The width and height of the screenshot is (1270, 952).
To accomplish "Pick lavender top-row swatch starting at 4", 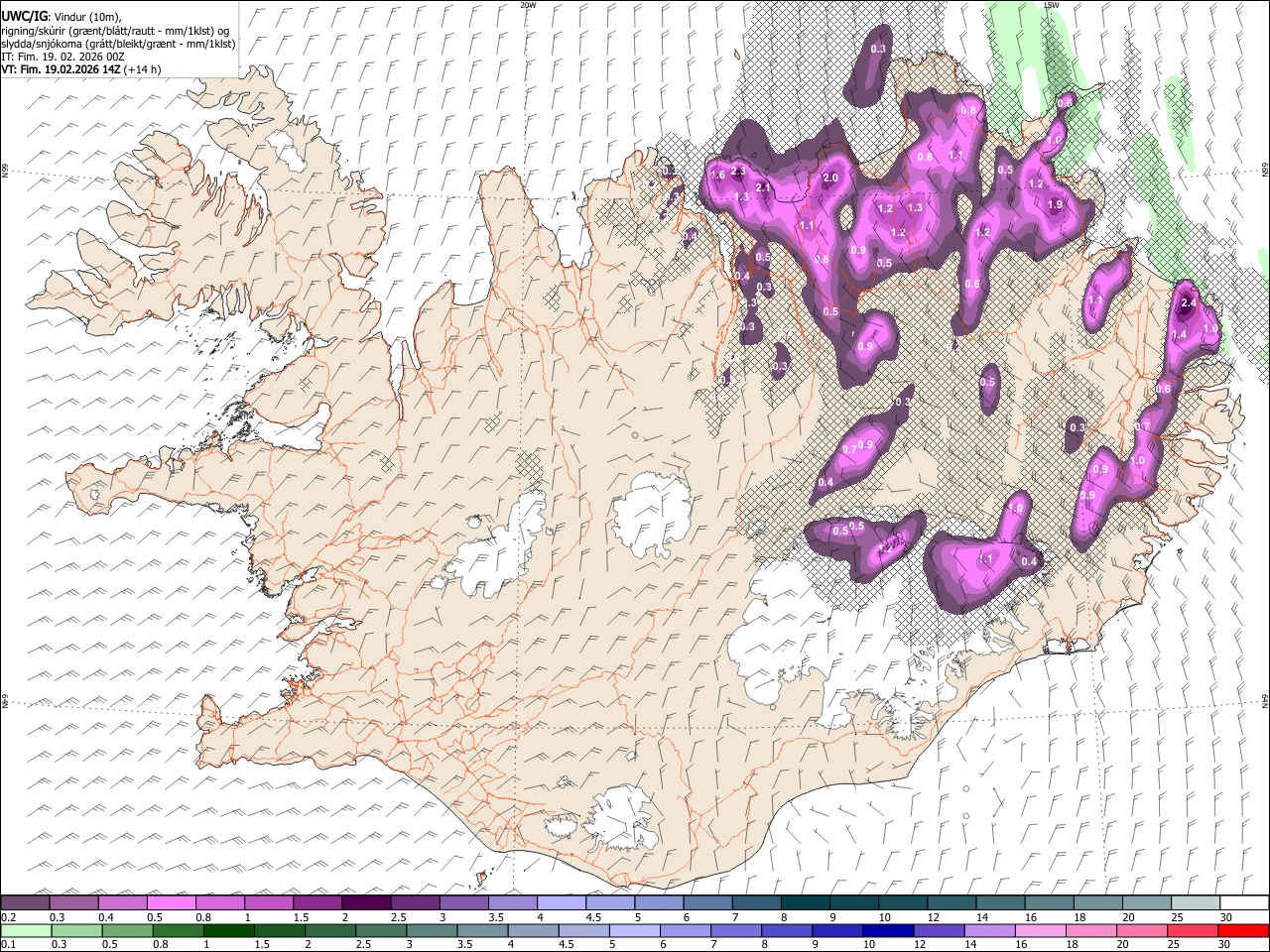I will pyautogui.click(x=561, y=902).
